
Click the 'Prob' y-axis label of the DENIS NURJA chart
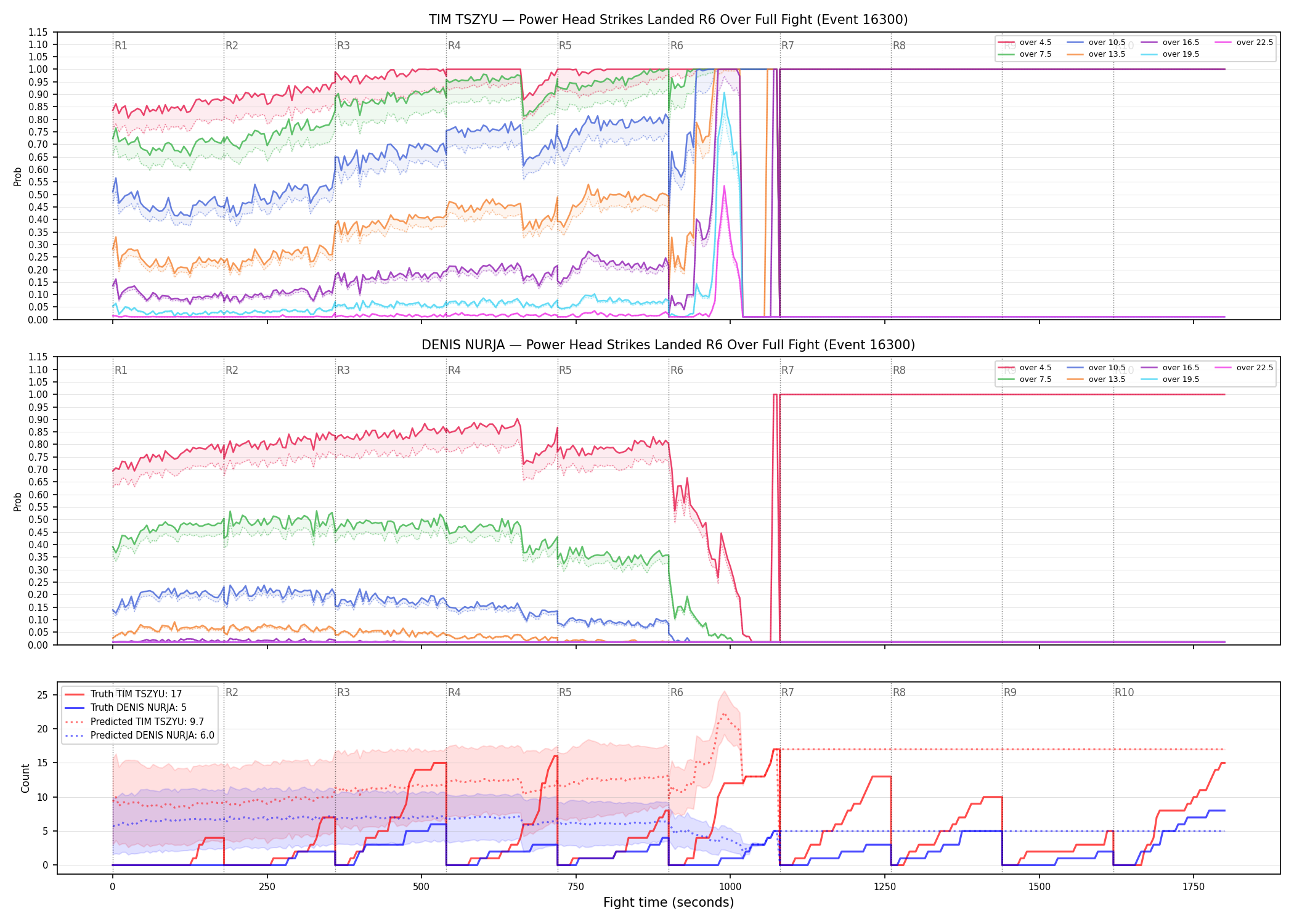[18, 501]
